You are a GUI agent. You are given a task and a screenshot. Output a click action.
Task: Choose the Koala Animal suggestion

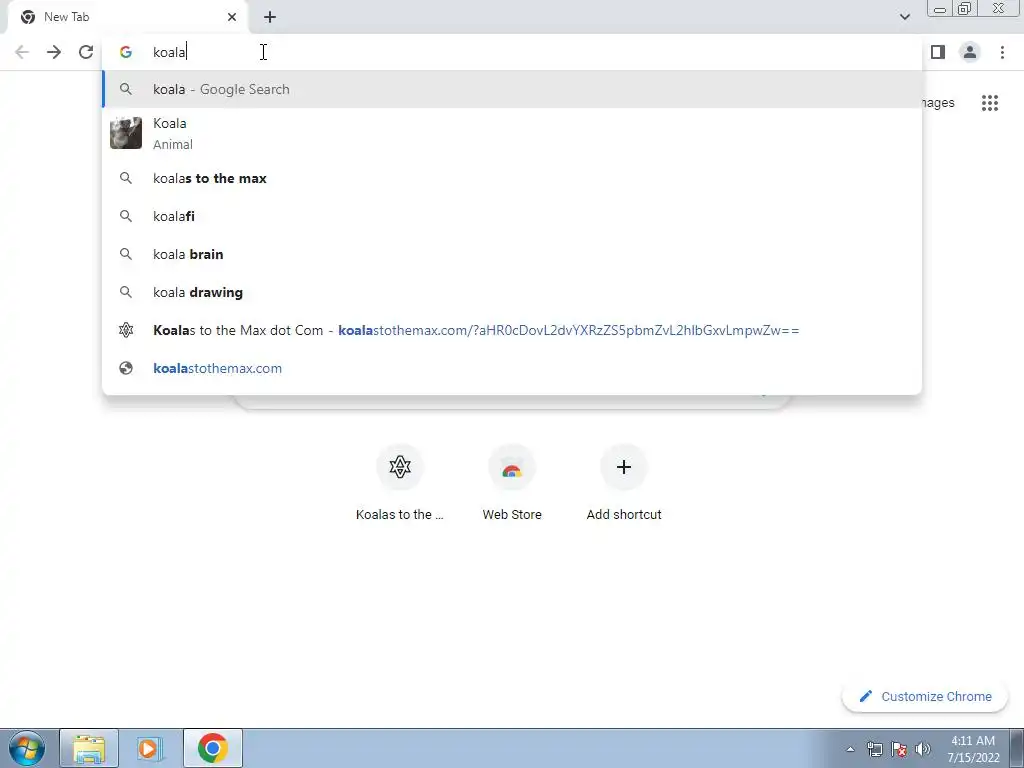click(512, 133)
